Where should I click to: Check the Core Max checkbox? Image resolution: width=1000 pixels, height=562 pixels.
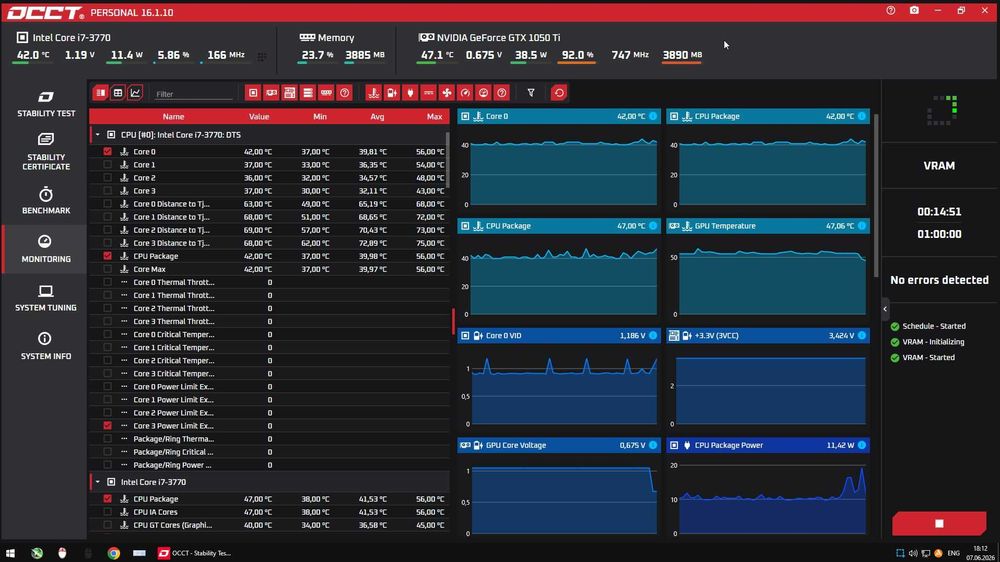[x=107, y=269]
